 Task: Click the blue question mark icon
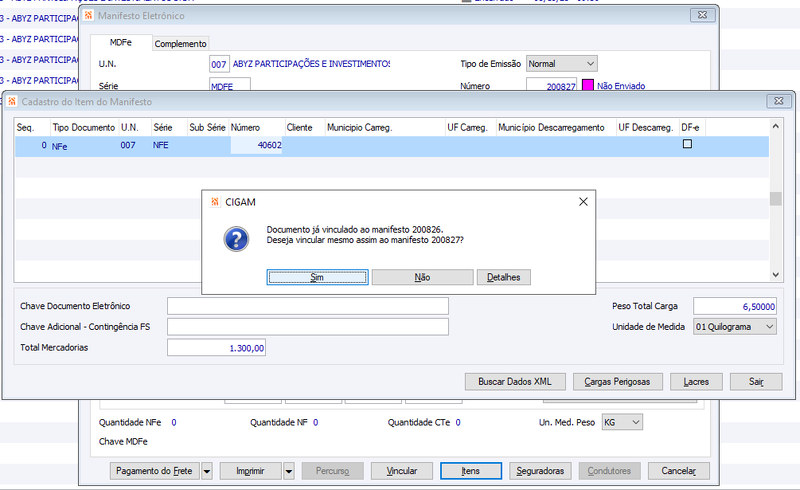click(236, 239)
